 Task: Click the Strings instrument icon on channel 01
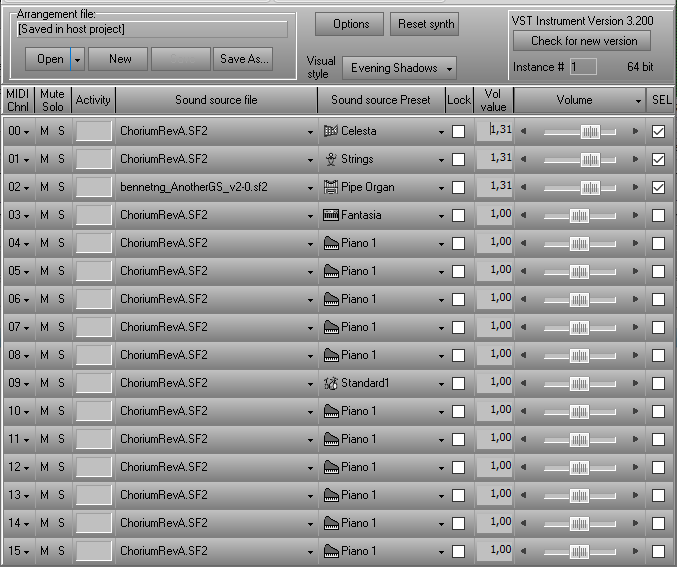coord(331,159)
